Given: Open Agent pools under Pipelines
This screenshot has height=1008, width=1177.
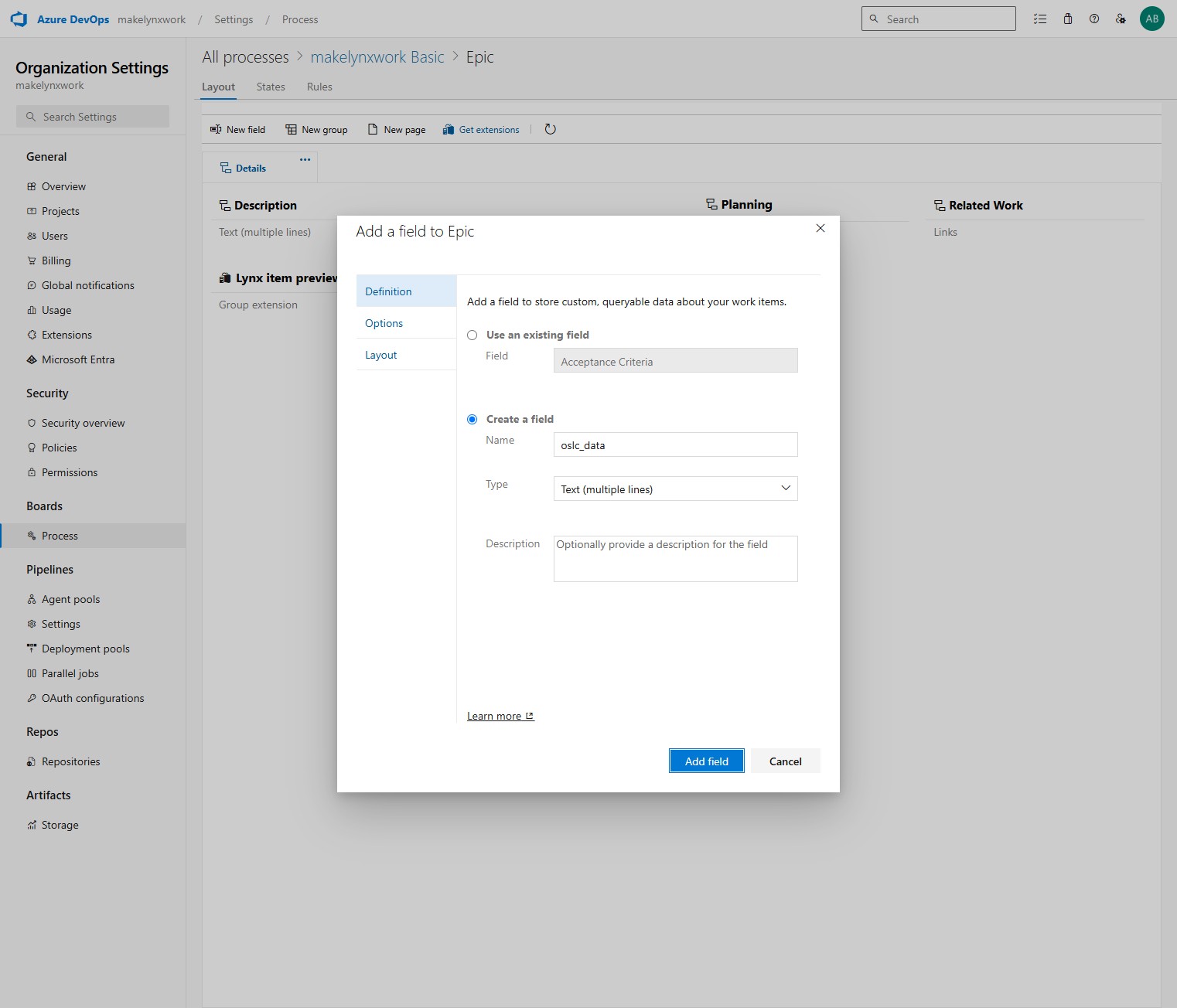Looking at the screenshot, I should pos(93,599).
